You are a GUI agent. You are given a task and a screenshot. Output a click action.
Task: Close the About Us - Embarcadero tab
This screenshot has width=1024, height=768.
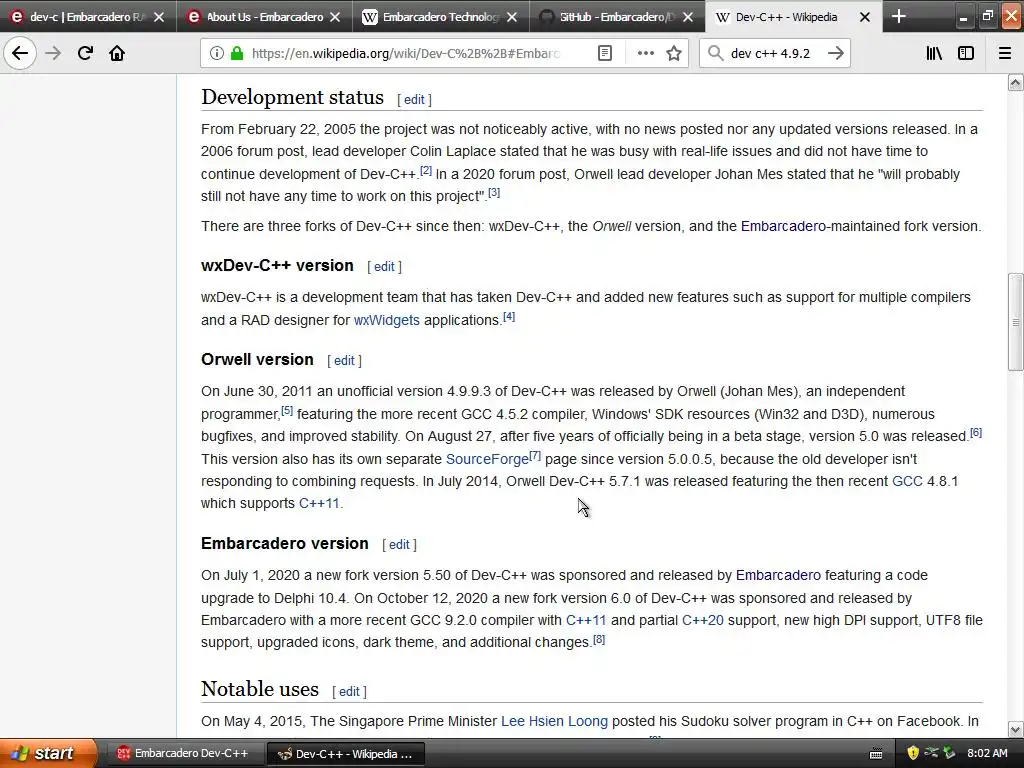(x=335, y=17)
